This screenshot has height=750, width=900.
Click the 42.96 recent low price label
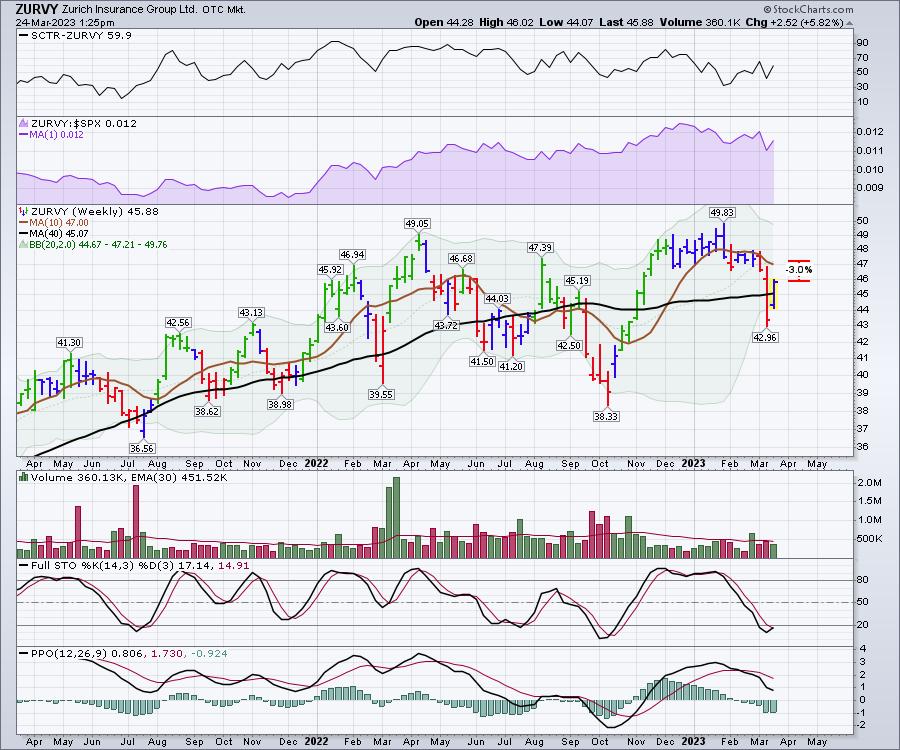coord(763,338)
